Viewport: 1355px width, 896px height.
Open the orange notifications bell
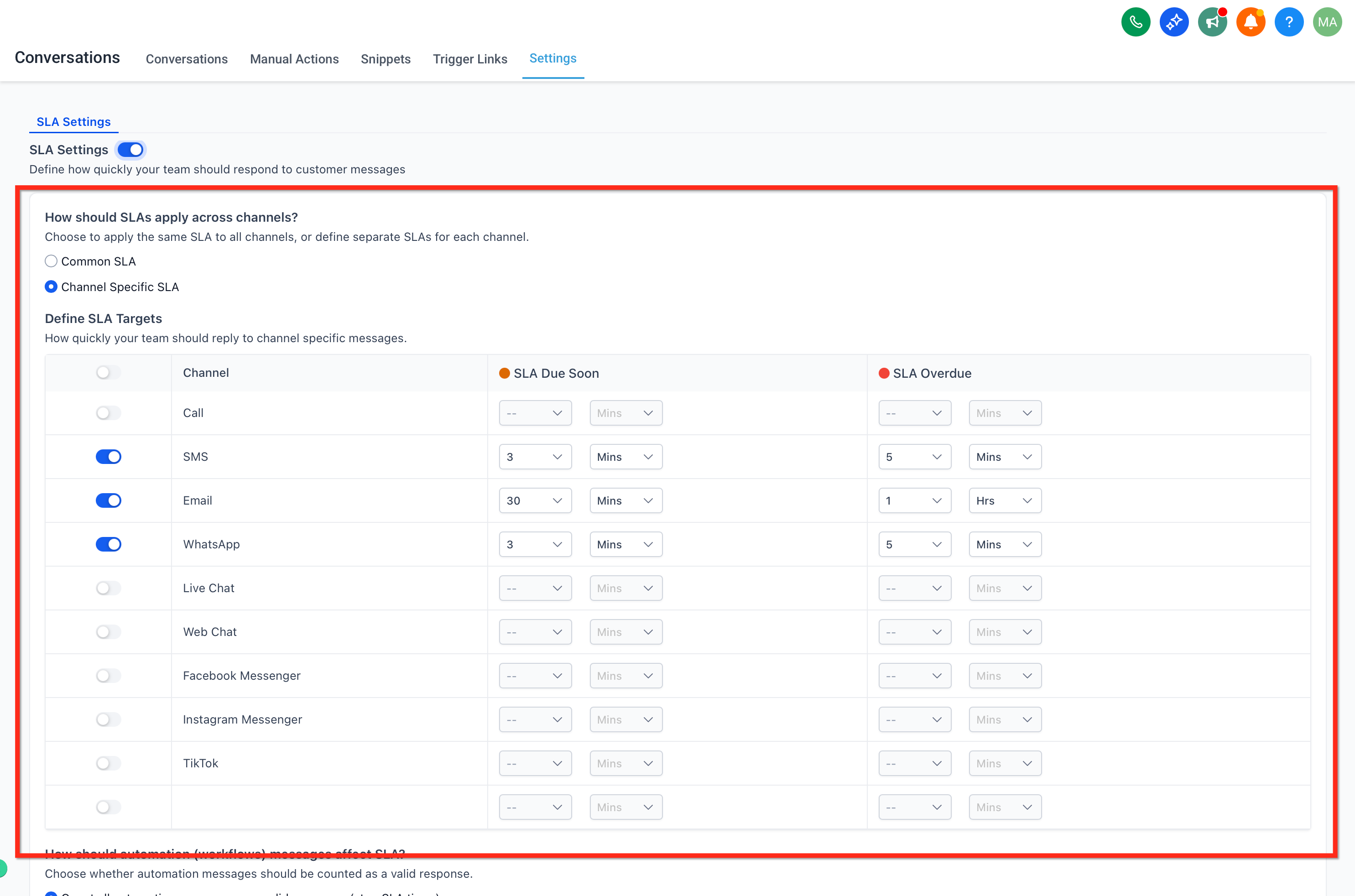[1251, 22]
